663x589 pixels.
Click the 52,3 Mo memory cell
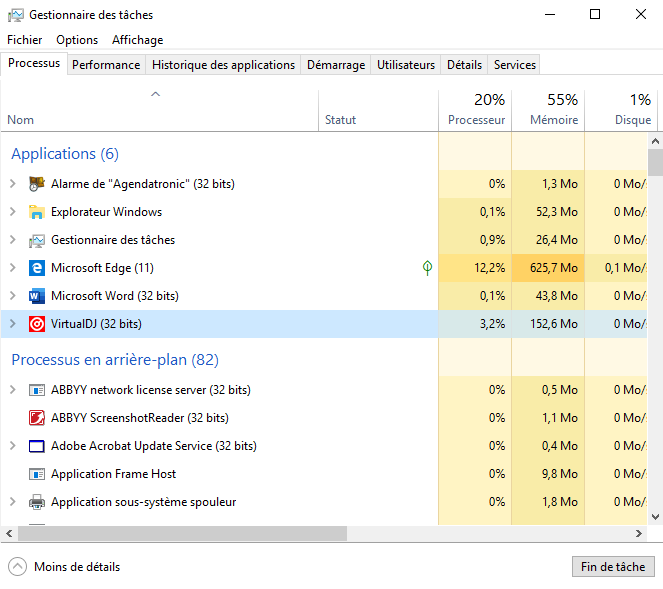(548, 212)
